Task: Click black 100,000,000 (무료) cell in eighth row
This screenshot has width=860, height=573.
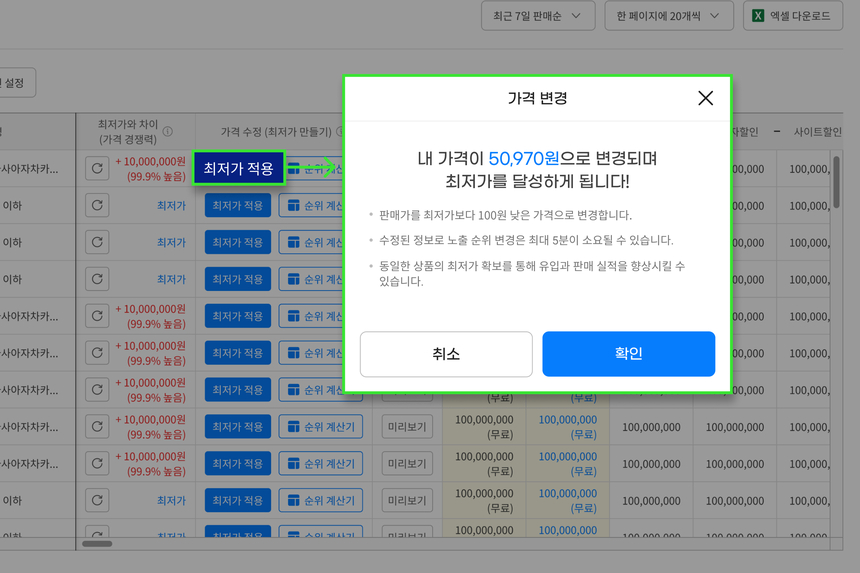Action: coord(484,427)
